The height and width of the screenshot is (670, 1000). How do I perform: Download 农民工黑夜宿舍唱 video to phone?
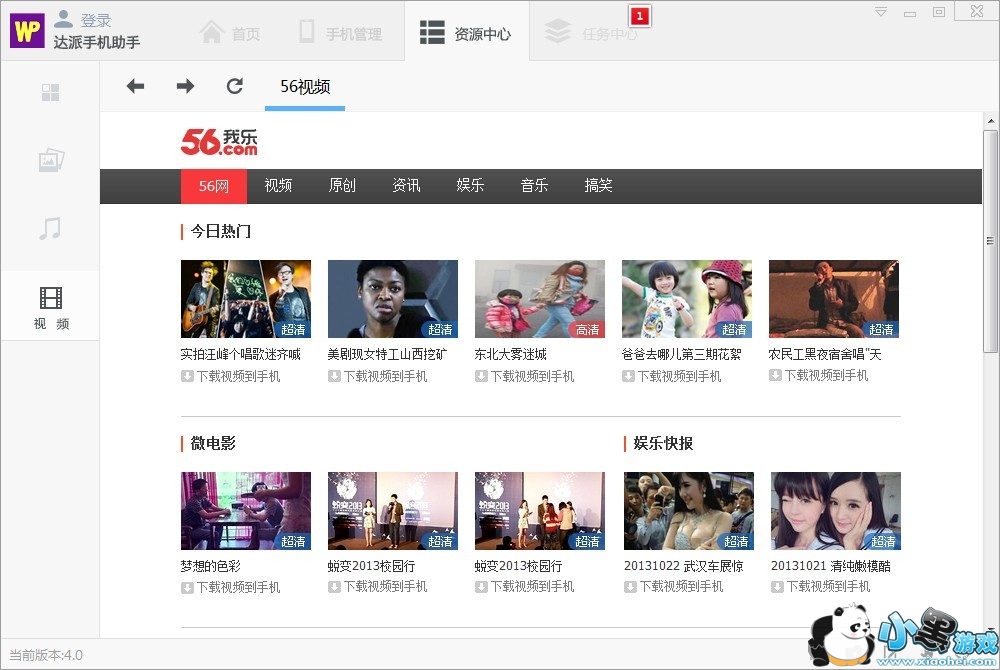(x=819, y=375)
